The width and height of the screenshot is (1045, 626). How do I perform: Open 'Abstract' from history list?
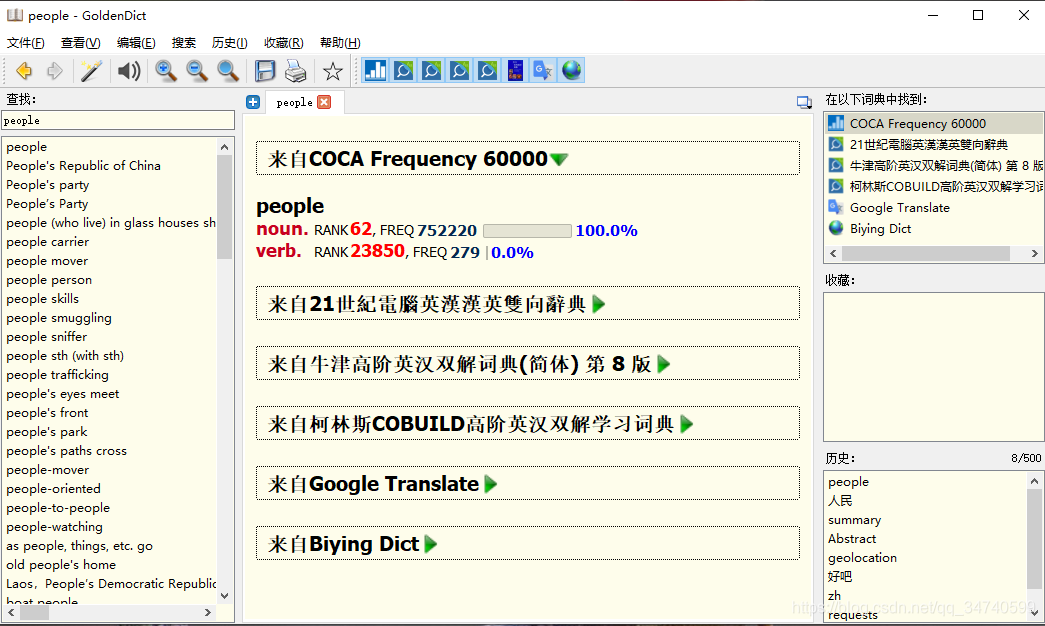point(852,539)
